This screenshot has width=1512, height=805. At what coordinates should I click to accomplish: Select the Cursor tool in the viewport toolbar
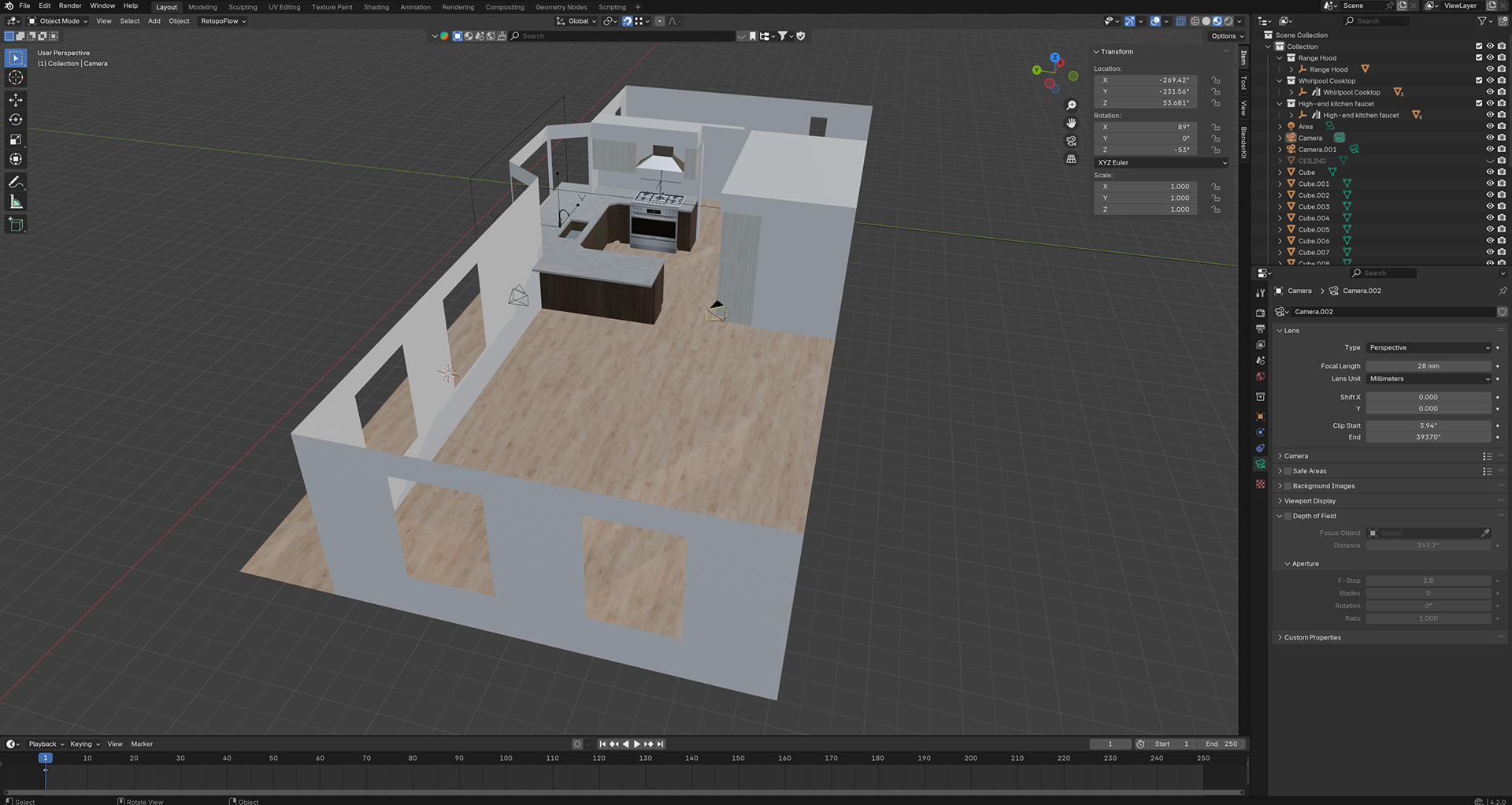tap(16, 77)
